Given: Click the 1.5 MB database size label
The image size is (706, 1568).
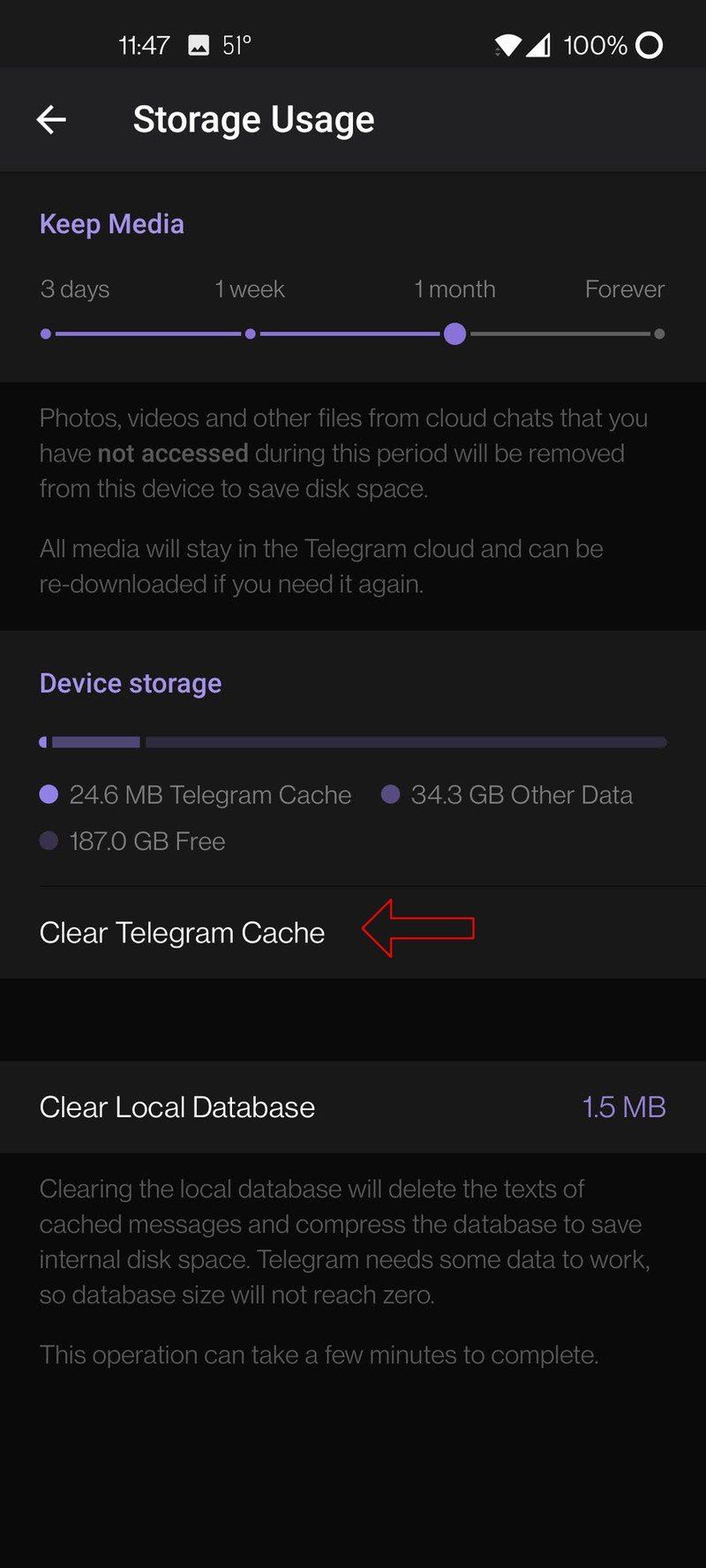Looking at the screenshot, I should click(623, 1107).
